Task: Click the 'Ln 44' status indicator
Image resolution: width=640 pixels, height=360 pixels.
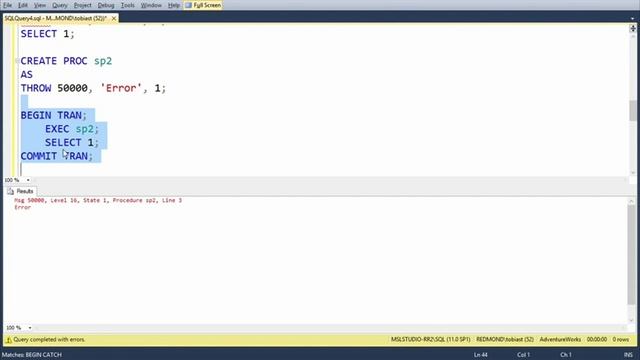Action: click(x=481, y=355)
